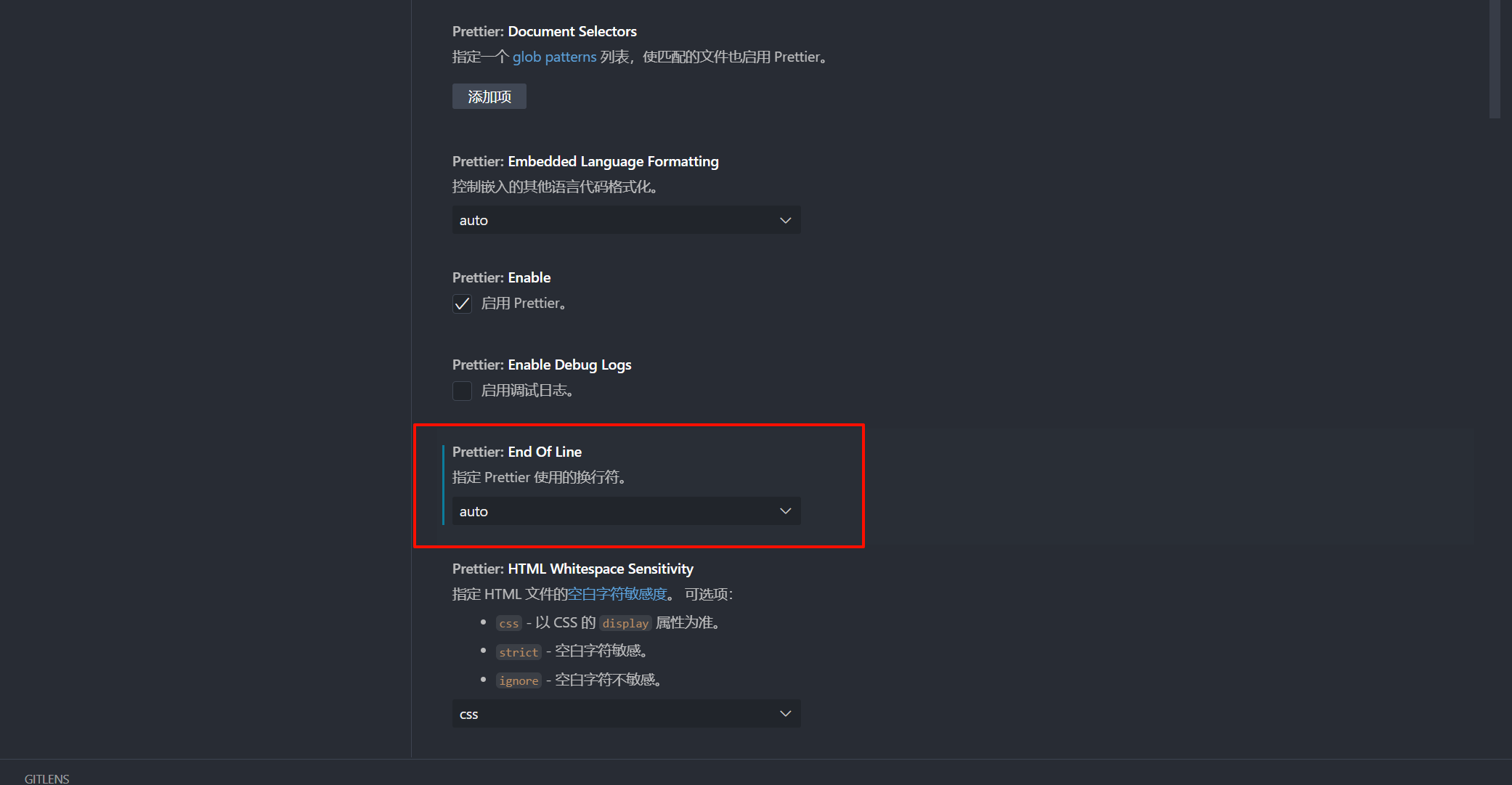Viewport: 1512px width, 785px height.
Task: Click the 添加项 button
Action: point(489,97)
